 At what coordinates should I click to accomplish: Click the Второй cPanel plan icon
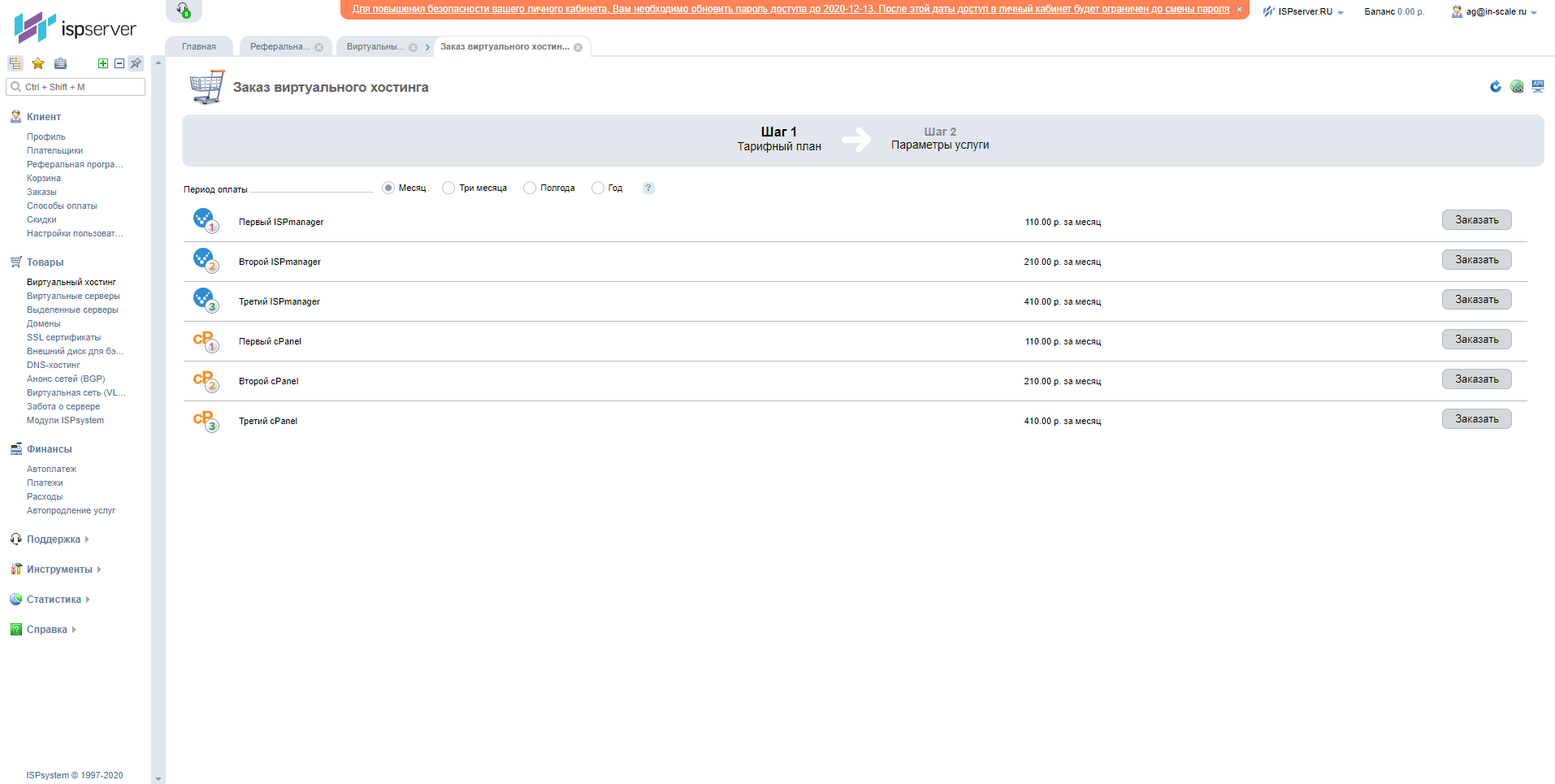206,380
